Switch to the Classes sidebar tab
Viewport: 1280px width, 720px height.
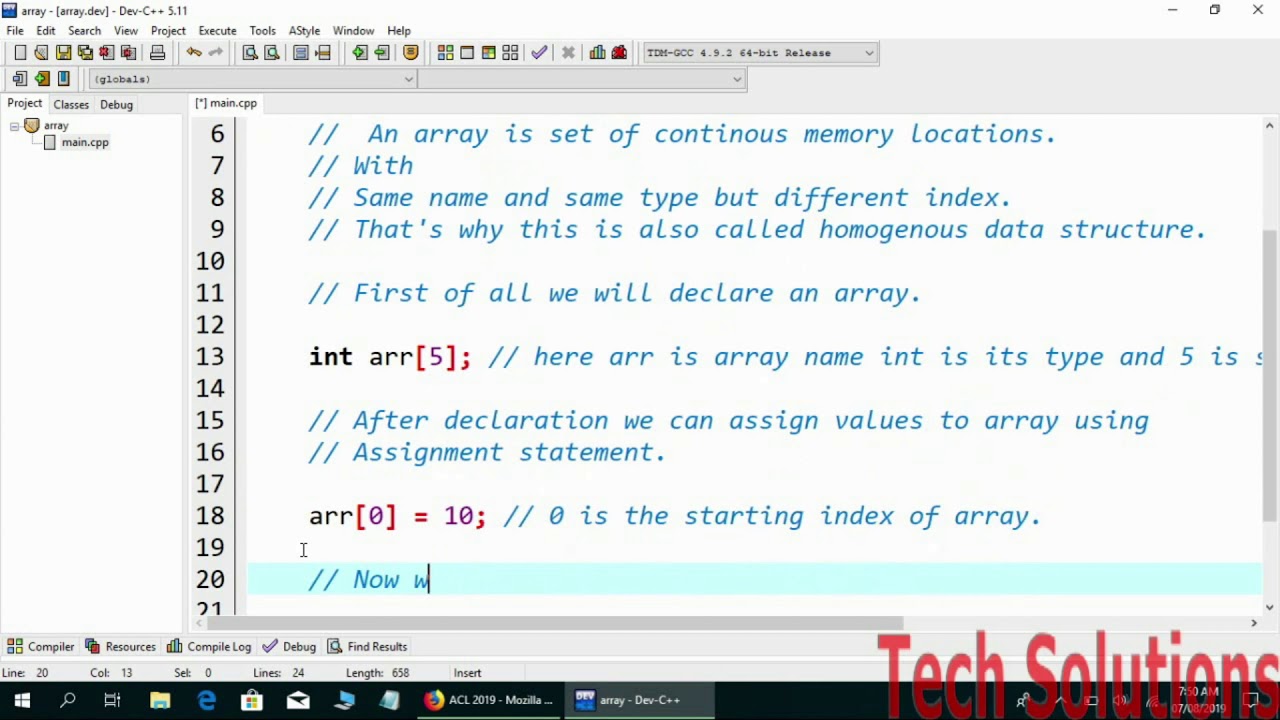(x=71, y=105)
